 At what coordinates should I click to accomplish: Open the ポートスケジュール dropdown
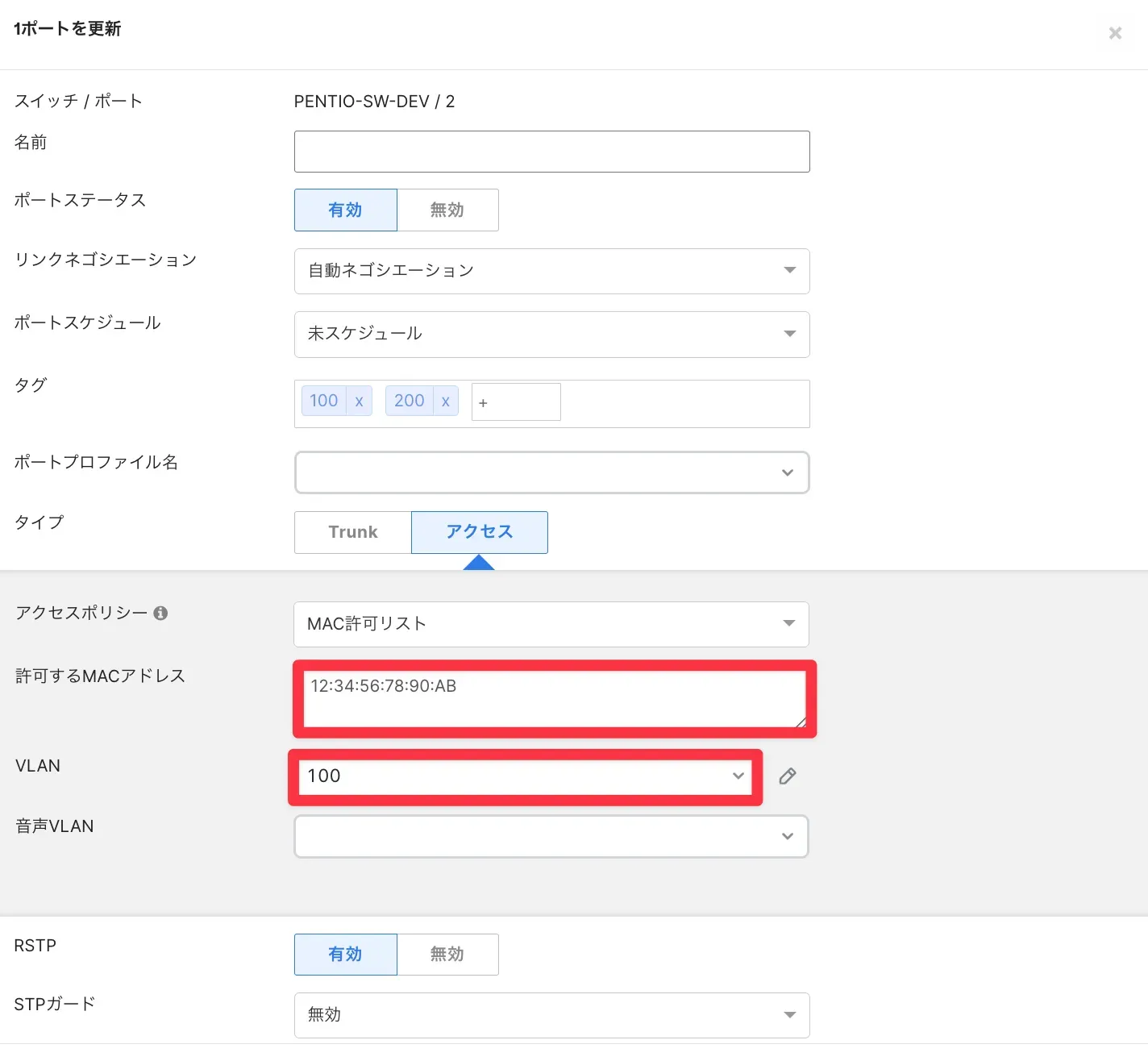coord(551,334)
